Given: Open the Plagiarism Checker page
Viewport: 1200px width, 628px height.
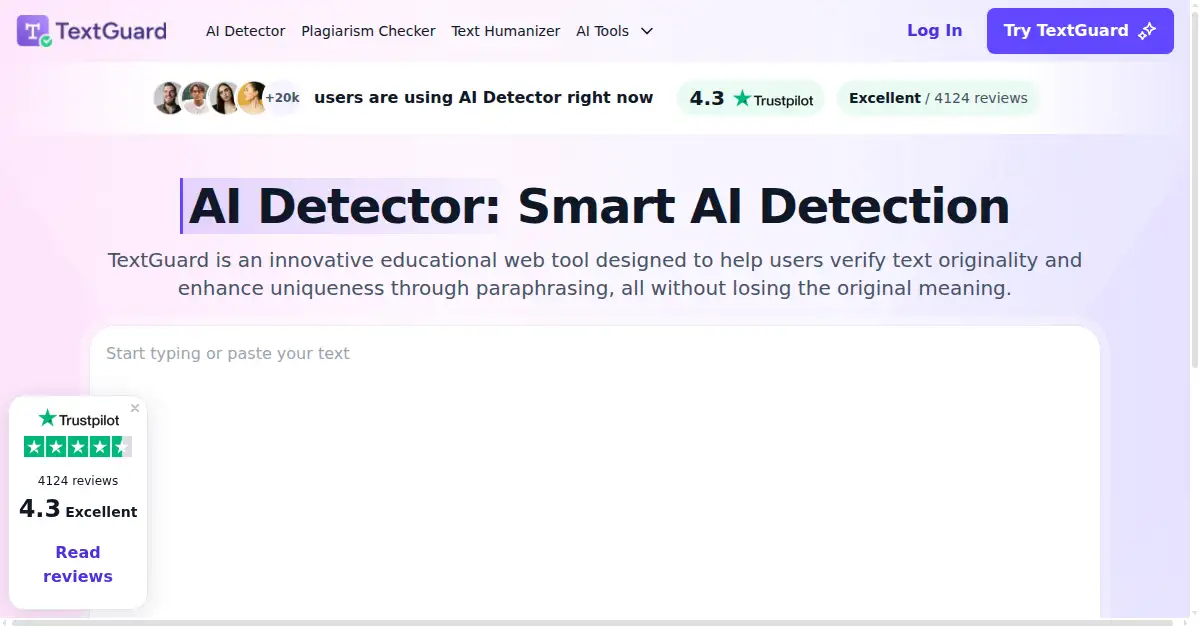Looking at the screenshot, I should [368, 31].
